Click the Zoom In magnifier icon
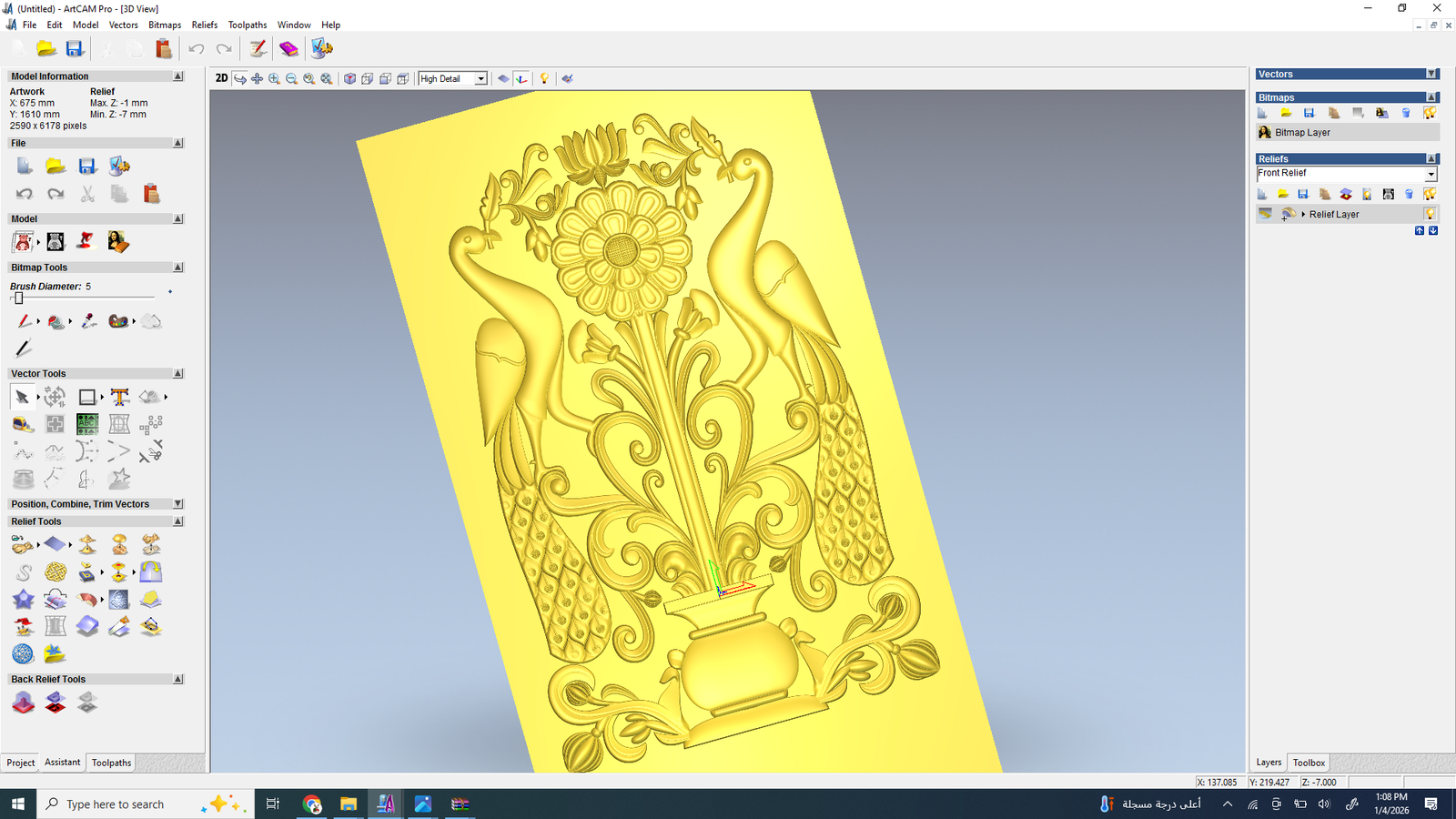 click(x=274, y=79)
